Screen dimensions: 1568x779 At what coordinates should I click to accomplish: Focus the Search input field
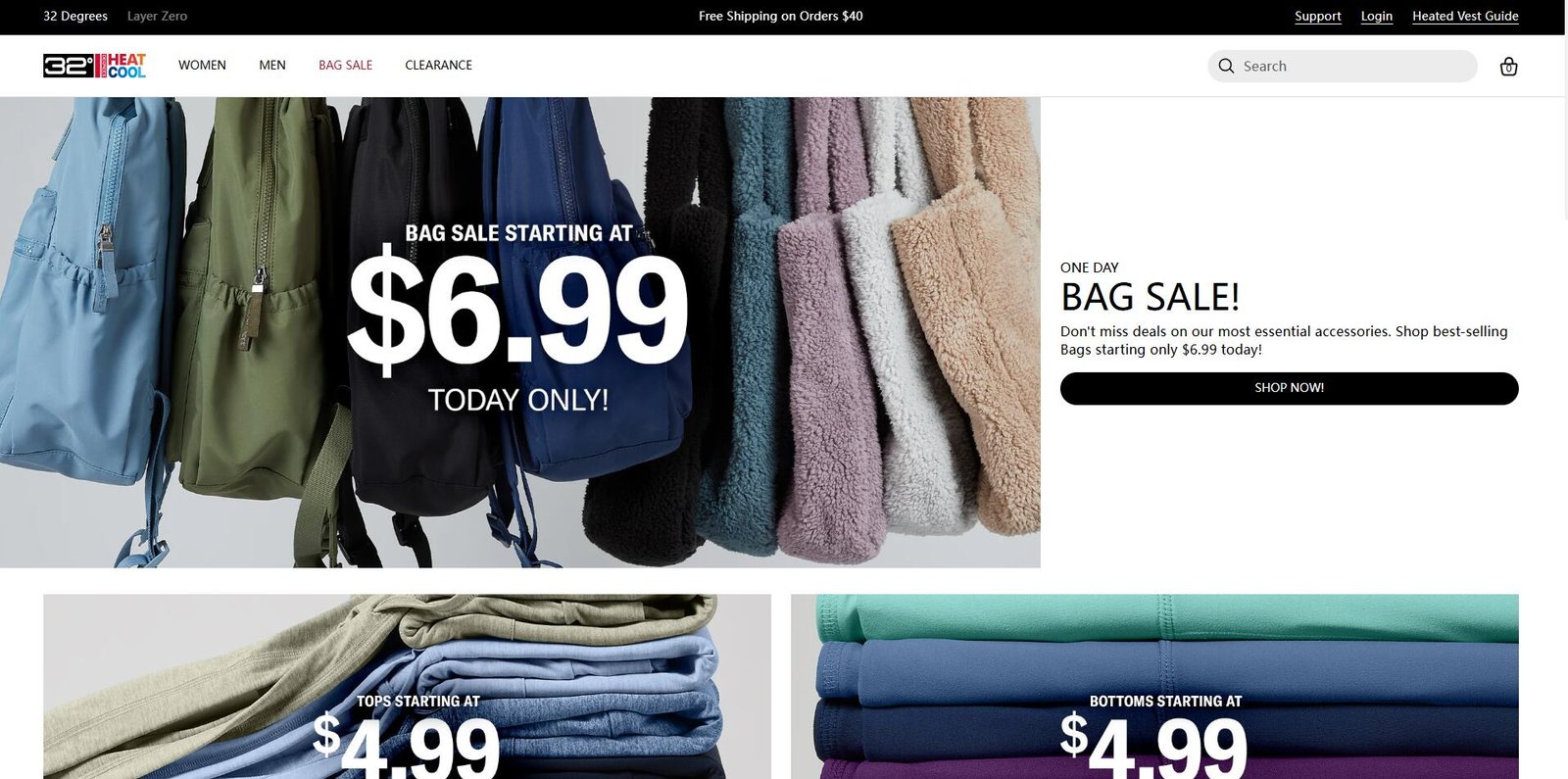[1352, 66]
